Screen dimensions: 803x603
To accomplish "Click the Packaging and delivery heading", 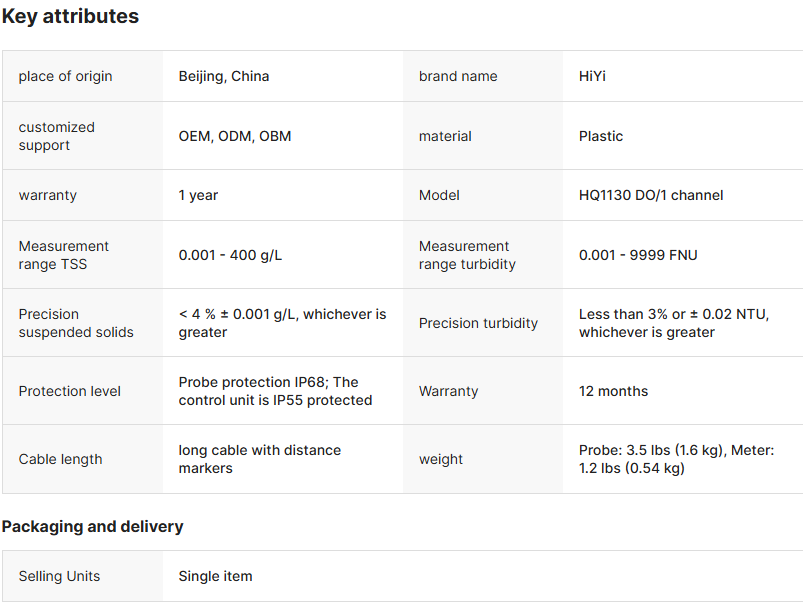I will [x=92, y=526].
